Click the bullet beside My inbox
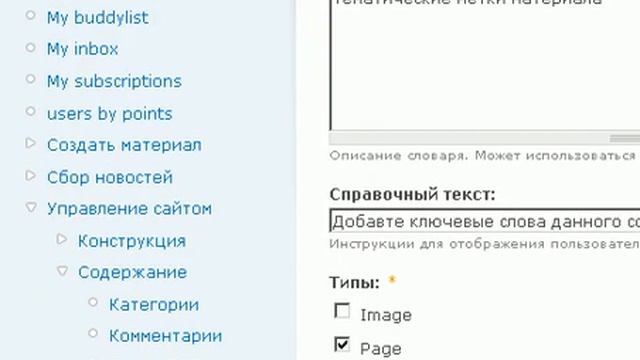Image resolution: width=640 pixels, height=360 pixels. click(x=31, y=47)
